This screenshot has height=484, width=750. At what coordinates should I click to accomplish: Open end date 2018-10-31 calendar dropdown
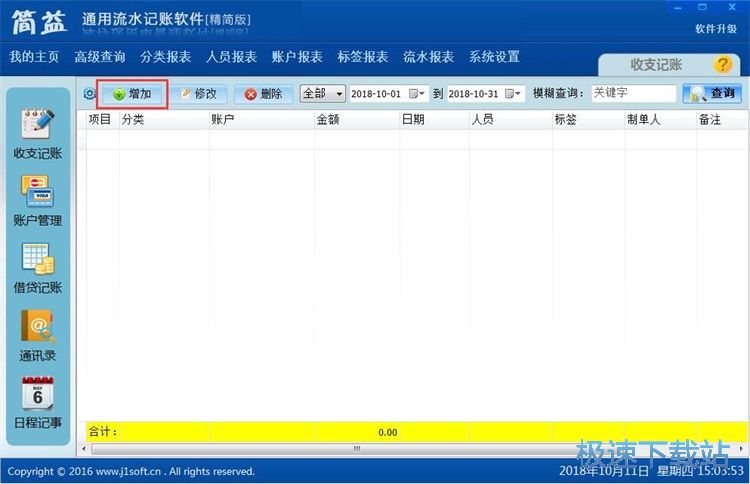click(513, 94)
